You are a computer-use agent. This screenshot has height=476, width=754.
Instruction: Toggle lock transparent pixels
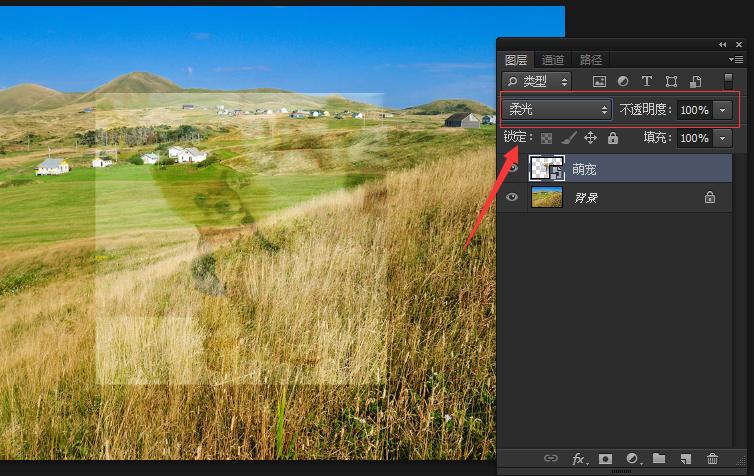pos(547,139)
